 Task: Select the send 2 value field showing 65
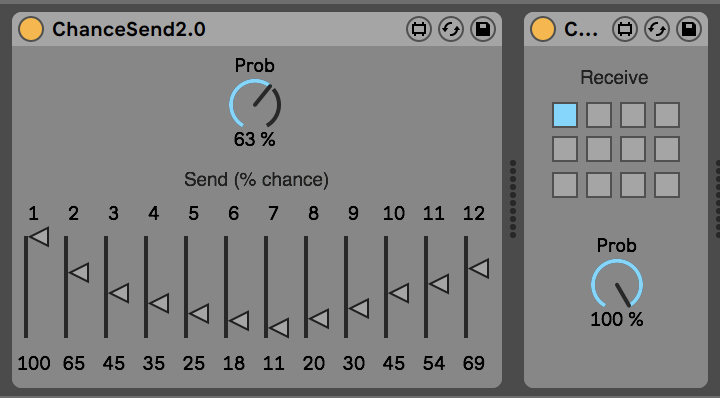[x=73, y=363]
